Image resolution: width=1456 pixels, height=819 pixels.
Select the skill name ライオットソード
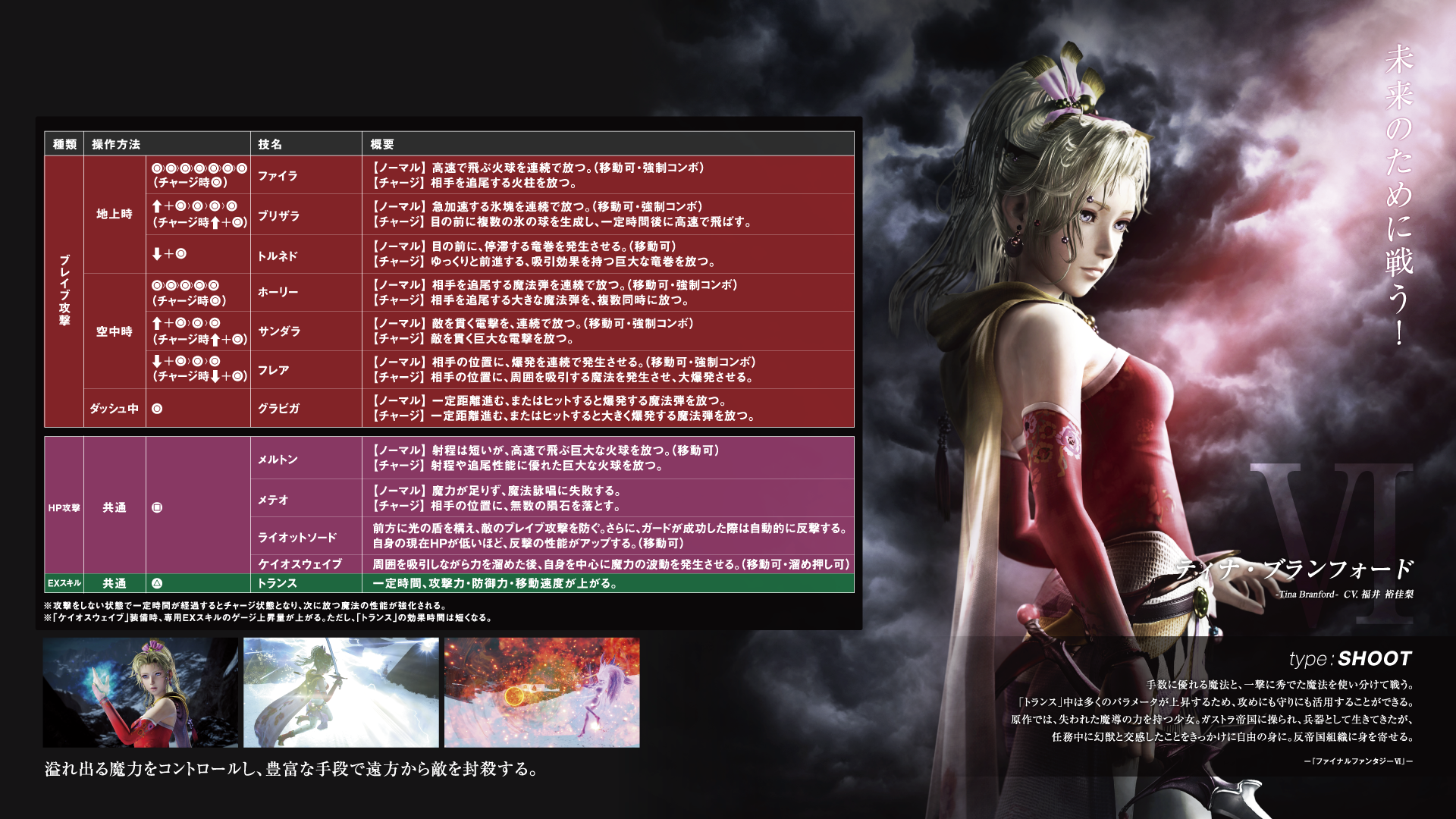click(297, 538)
